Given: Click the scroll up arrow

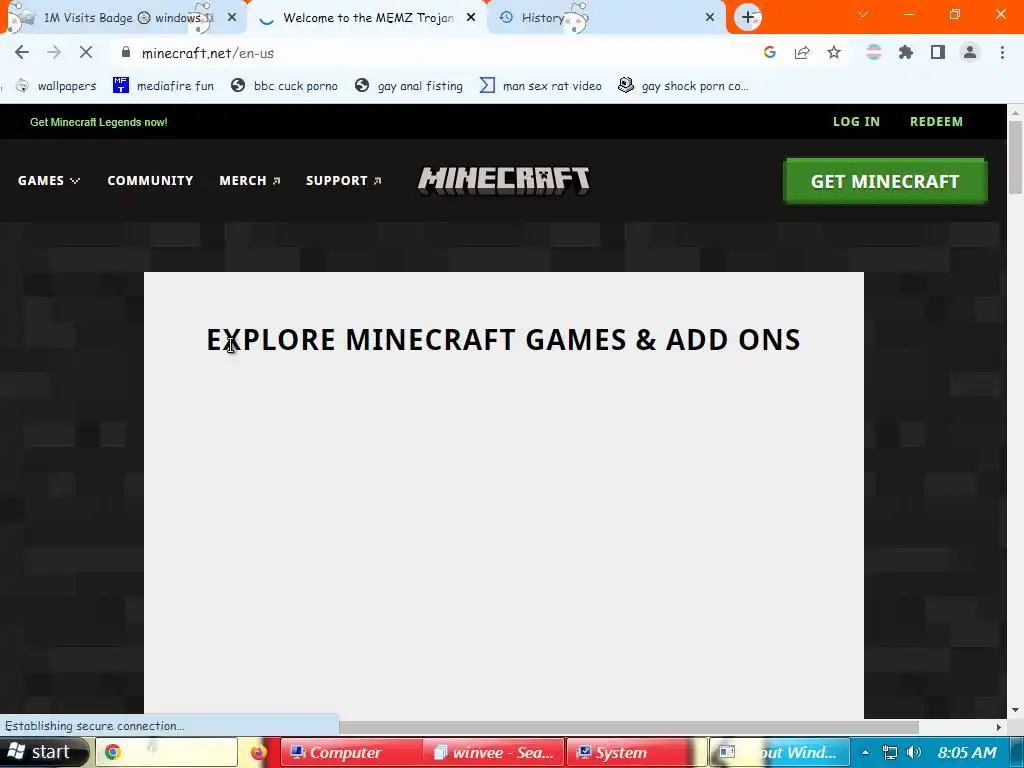Looking at the screenshot, I should (1015, 112).
